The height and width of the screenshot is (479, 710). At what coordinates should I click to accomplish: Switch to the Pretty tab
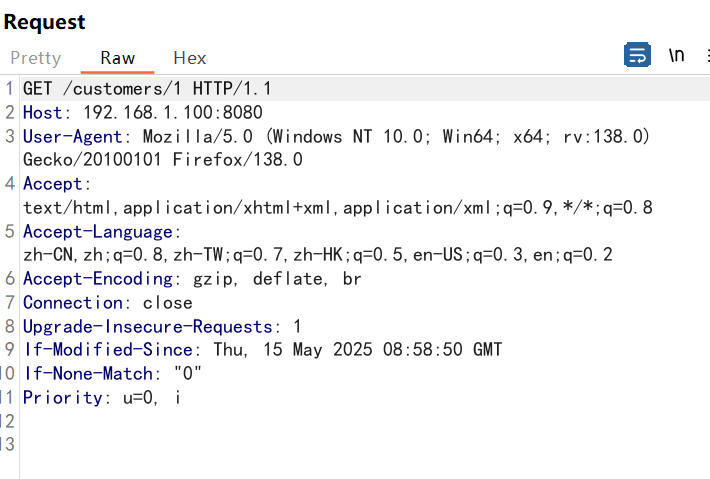click(36, 58)
